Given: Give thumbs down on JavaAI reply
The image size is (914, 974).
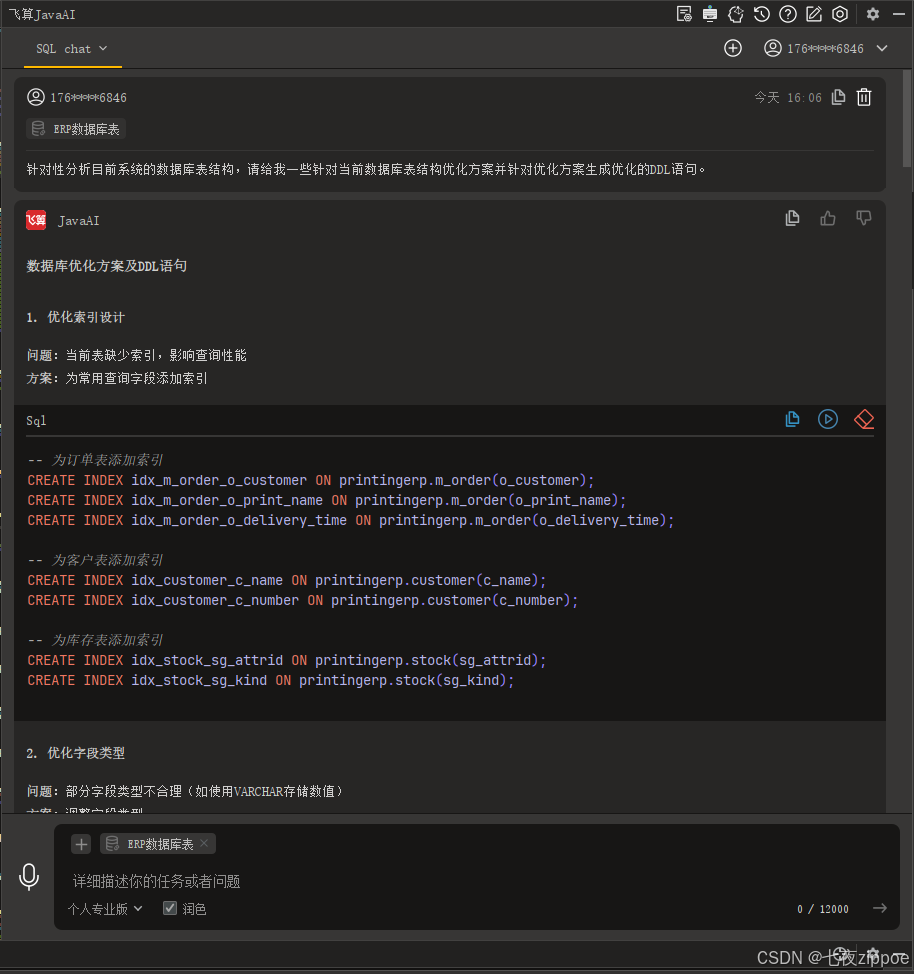Looking at the screenshot, I should (863, 217).
